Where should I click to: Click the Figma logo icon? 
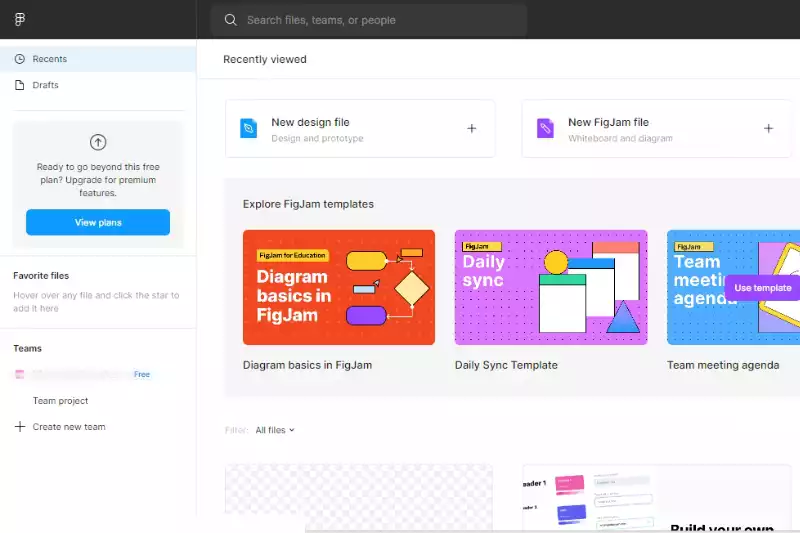click(20, 19)
